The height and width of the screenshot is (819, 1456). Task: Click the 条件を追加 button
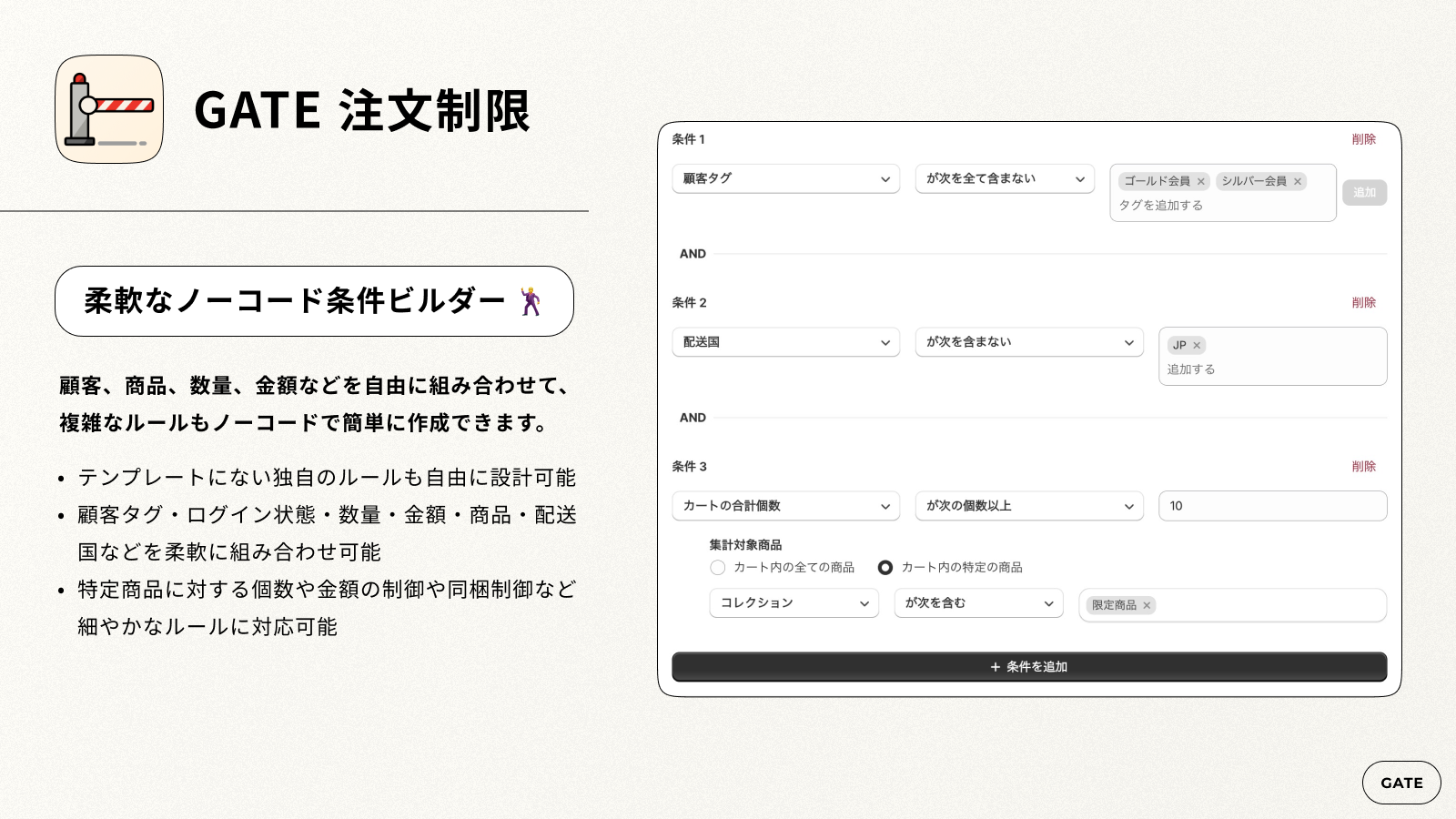point(1029,667)
